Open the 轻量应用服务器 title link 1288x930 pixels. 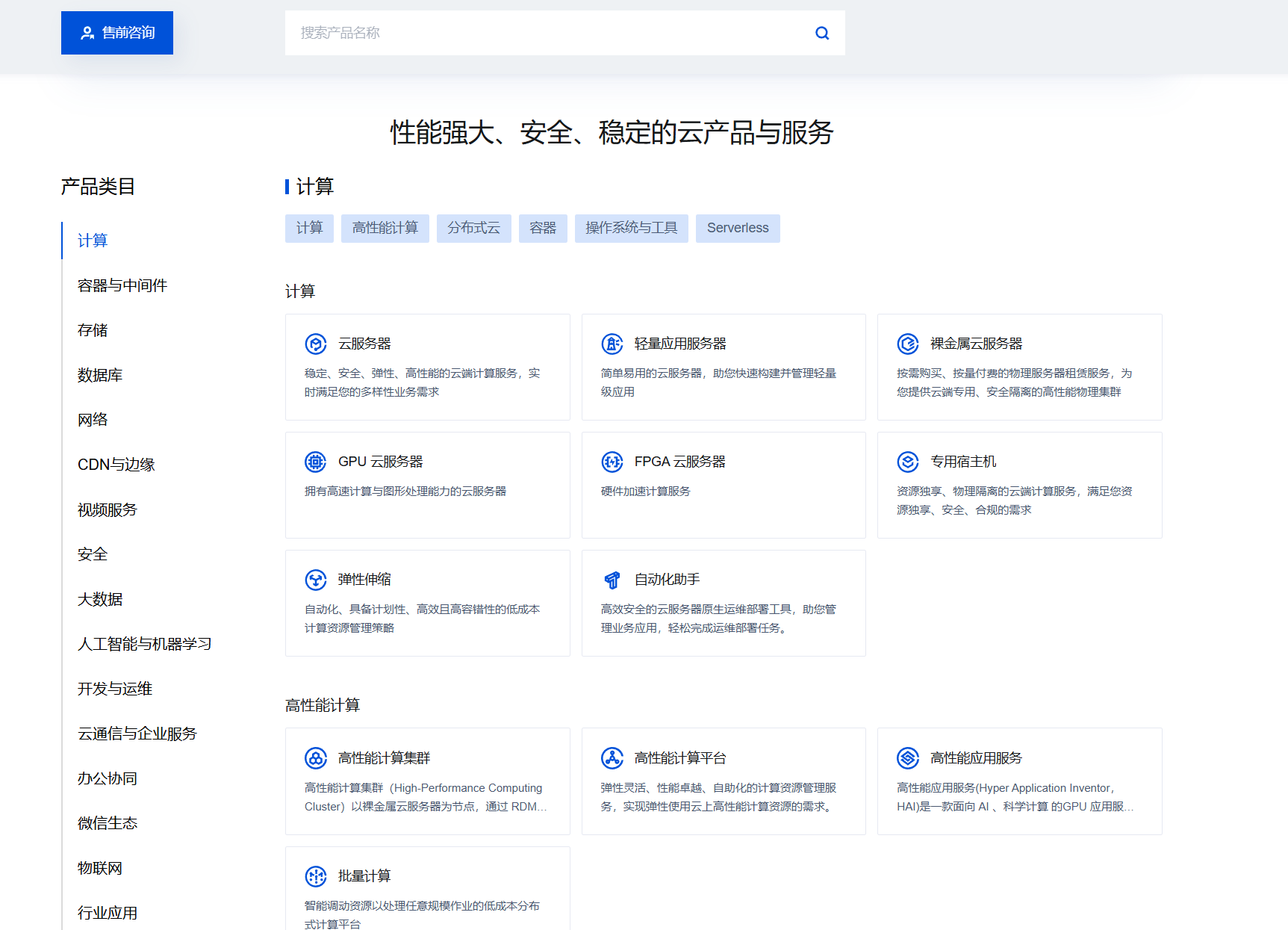pos(680,344)
